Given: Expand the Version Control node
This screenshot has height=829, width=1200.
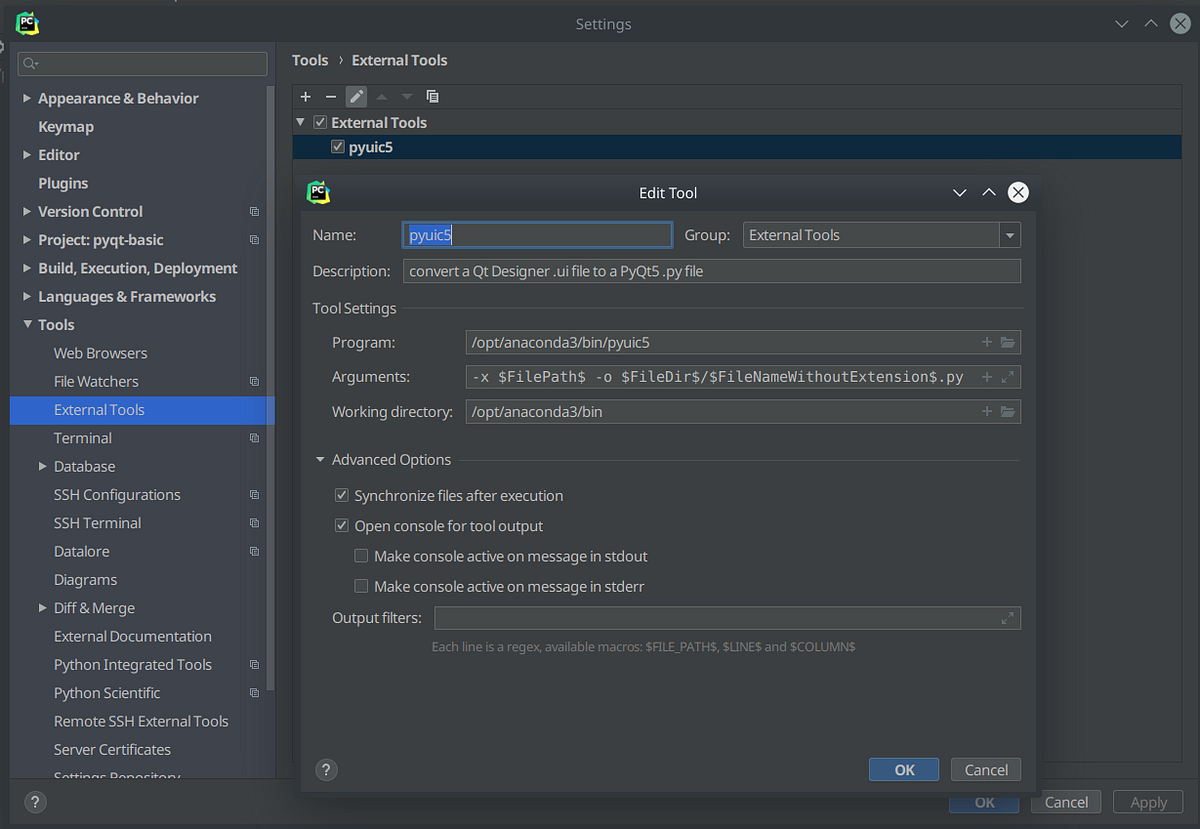Looking at the screenshot, I should (x=27, y=212).
